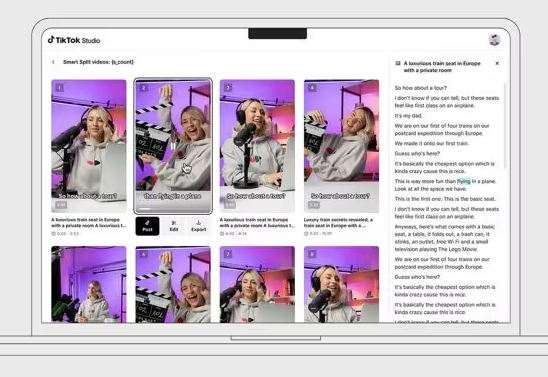
Task: Select bottom-row clapperboard clip thumbnail
Action: (173, 284)
